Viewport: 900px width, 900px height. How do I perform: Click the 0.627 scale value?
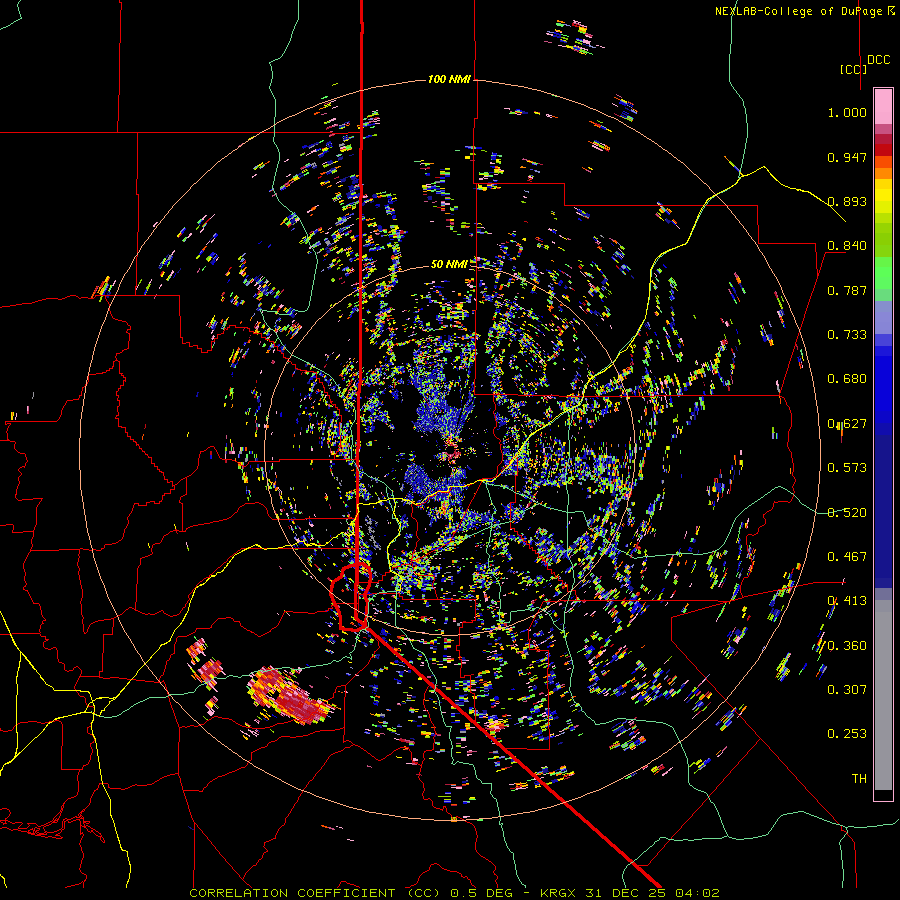coord(847,423)
